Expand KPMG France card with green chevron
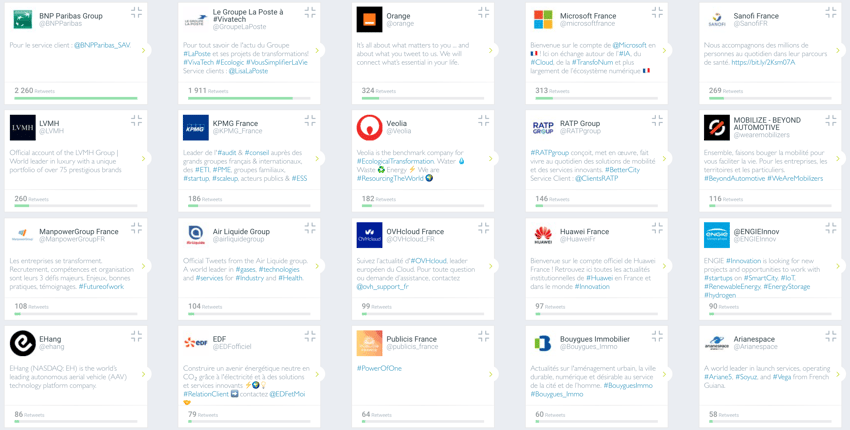The width and height of the screenshot is (850, 430). 317,158
